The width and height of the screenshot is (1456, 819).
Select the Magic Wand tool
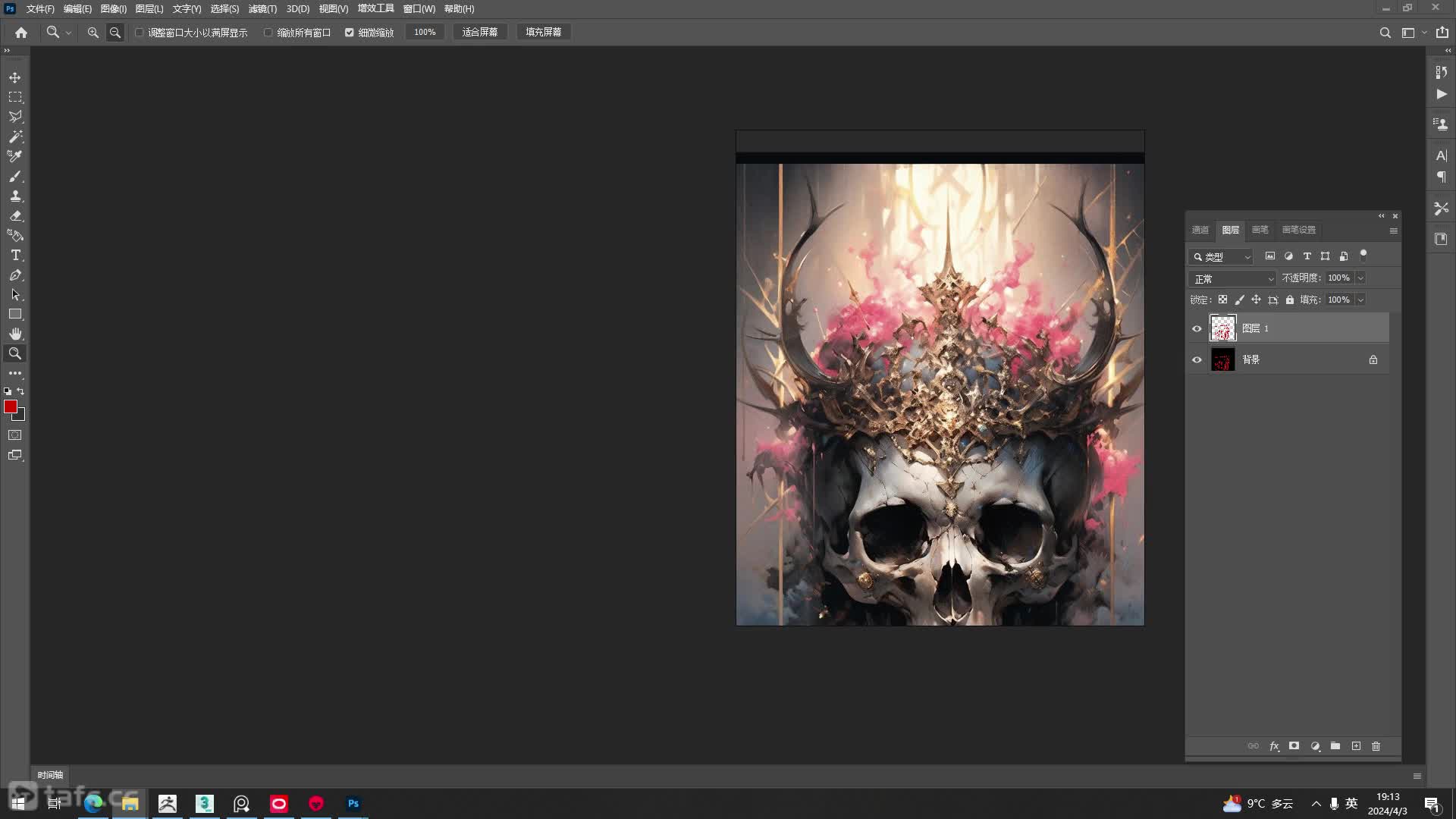[15, 136]
